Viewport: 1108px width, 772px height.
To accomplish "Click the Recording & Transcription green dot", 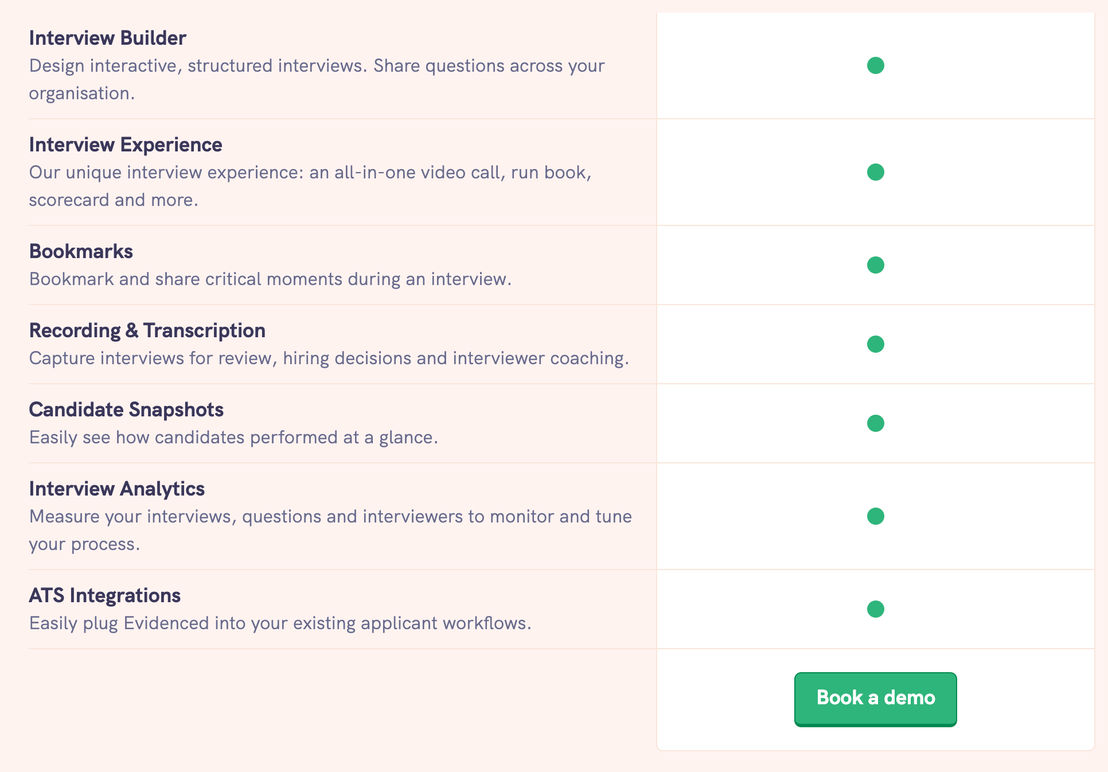I will pos(876,344).
